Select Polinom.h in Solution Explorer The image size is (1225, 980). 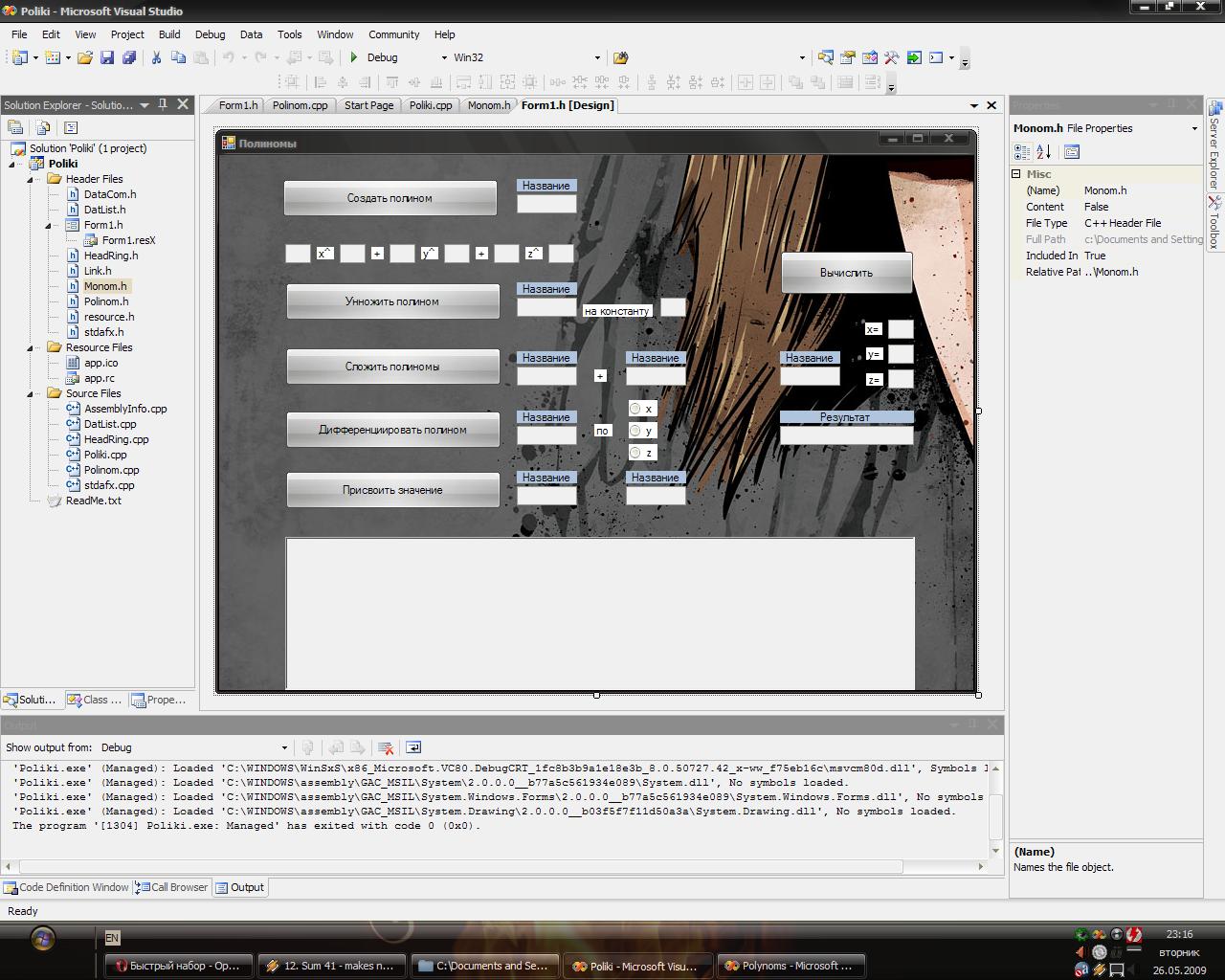105,301
